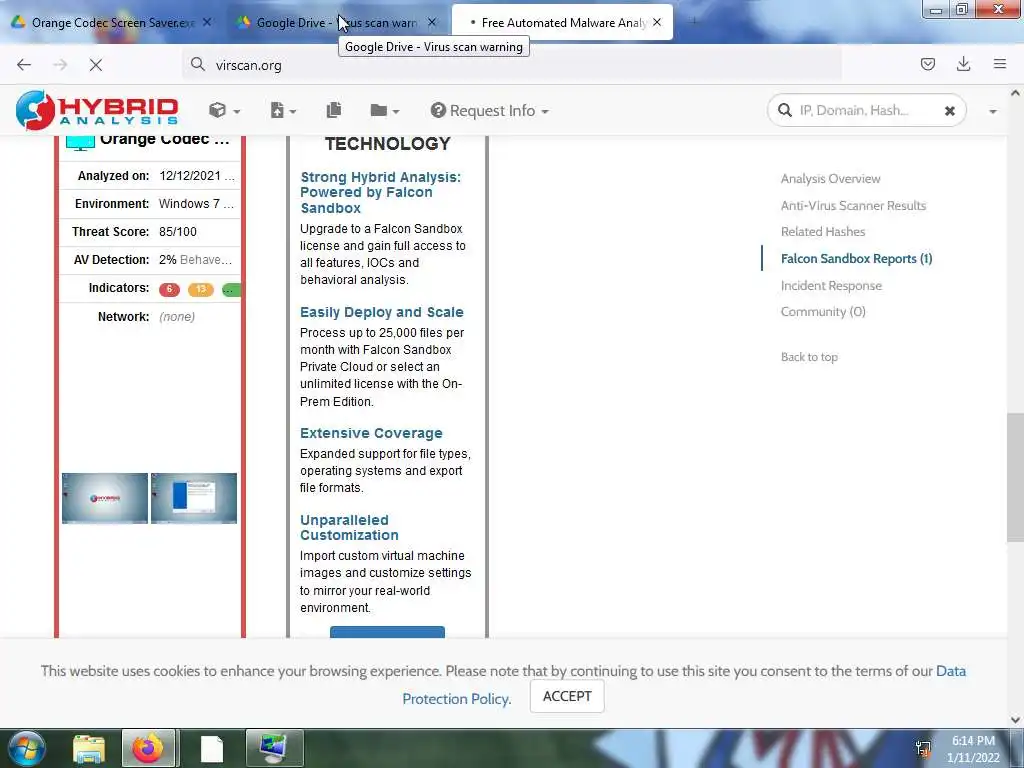
Task: Jump to Community (0) section
Action: [x=823, y=312]
